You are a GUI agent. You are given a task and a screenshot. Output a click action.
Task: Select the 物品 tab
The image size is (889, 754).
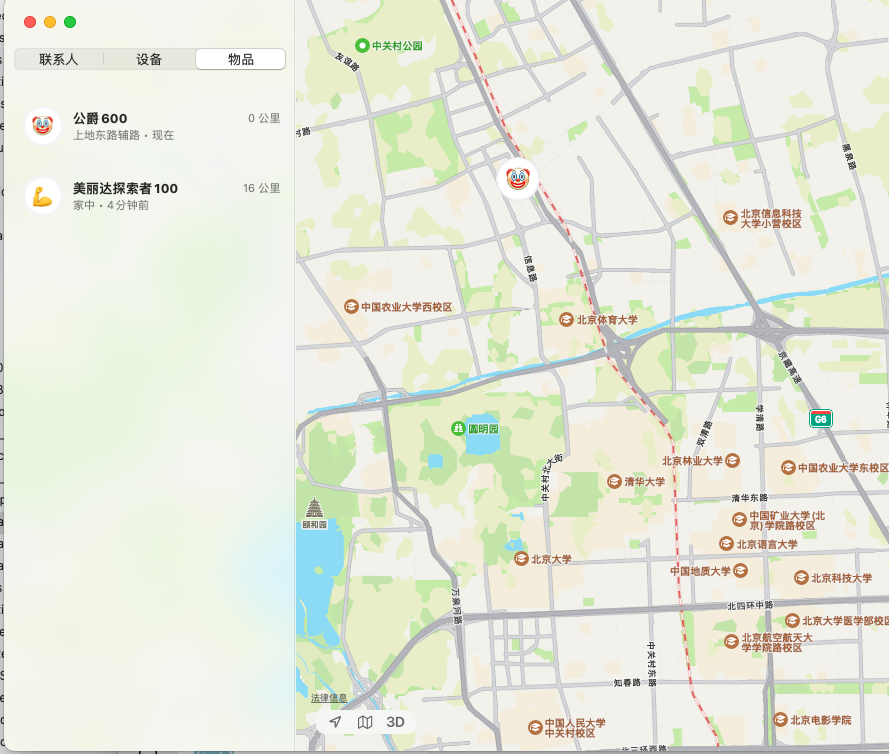[x=240, y=60]
